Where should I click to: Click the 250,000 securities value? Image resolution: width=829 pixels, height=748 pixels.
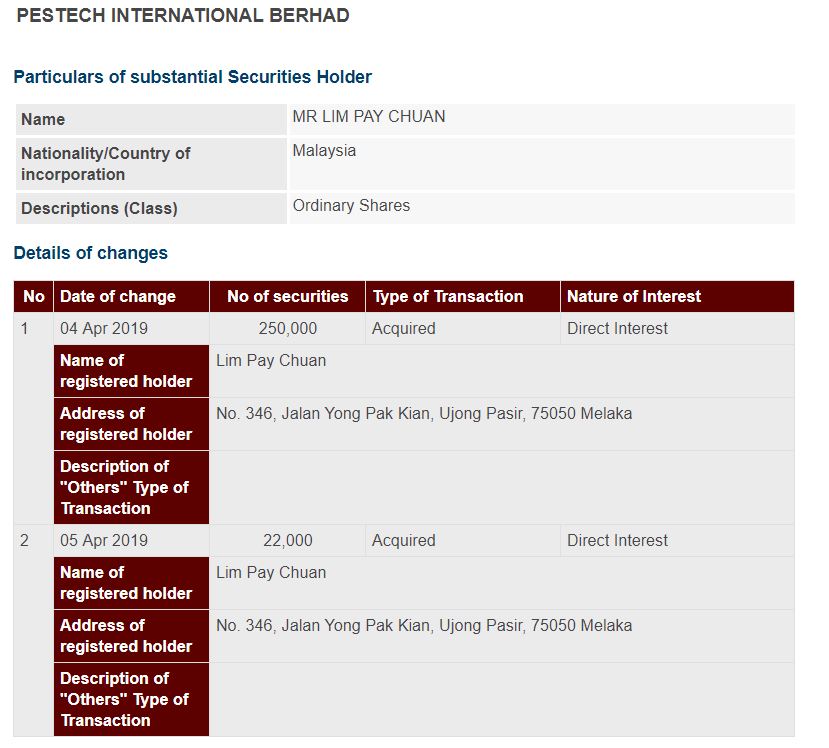click(288, 328)
